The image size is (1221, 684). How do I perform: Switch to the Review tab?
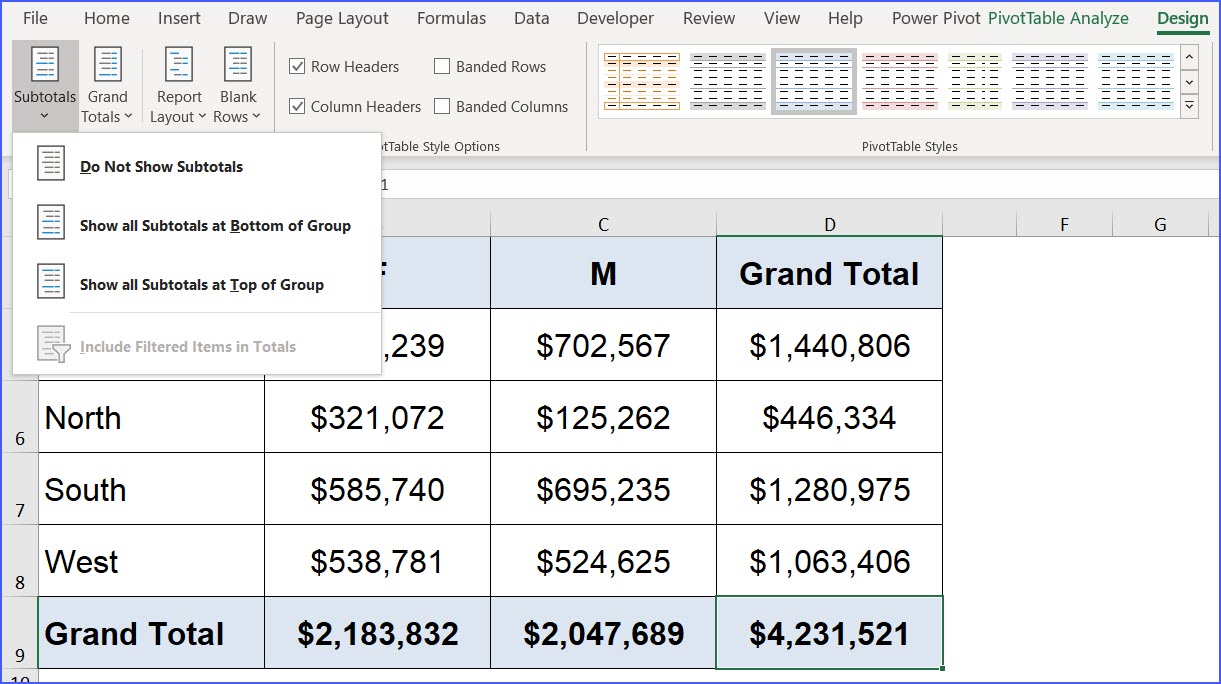(x=707, y=18)
